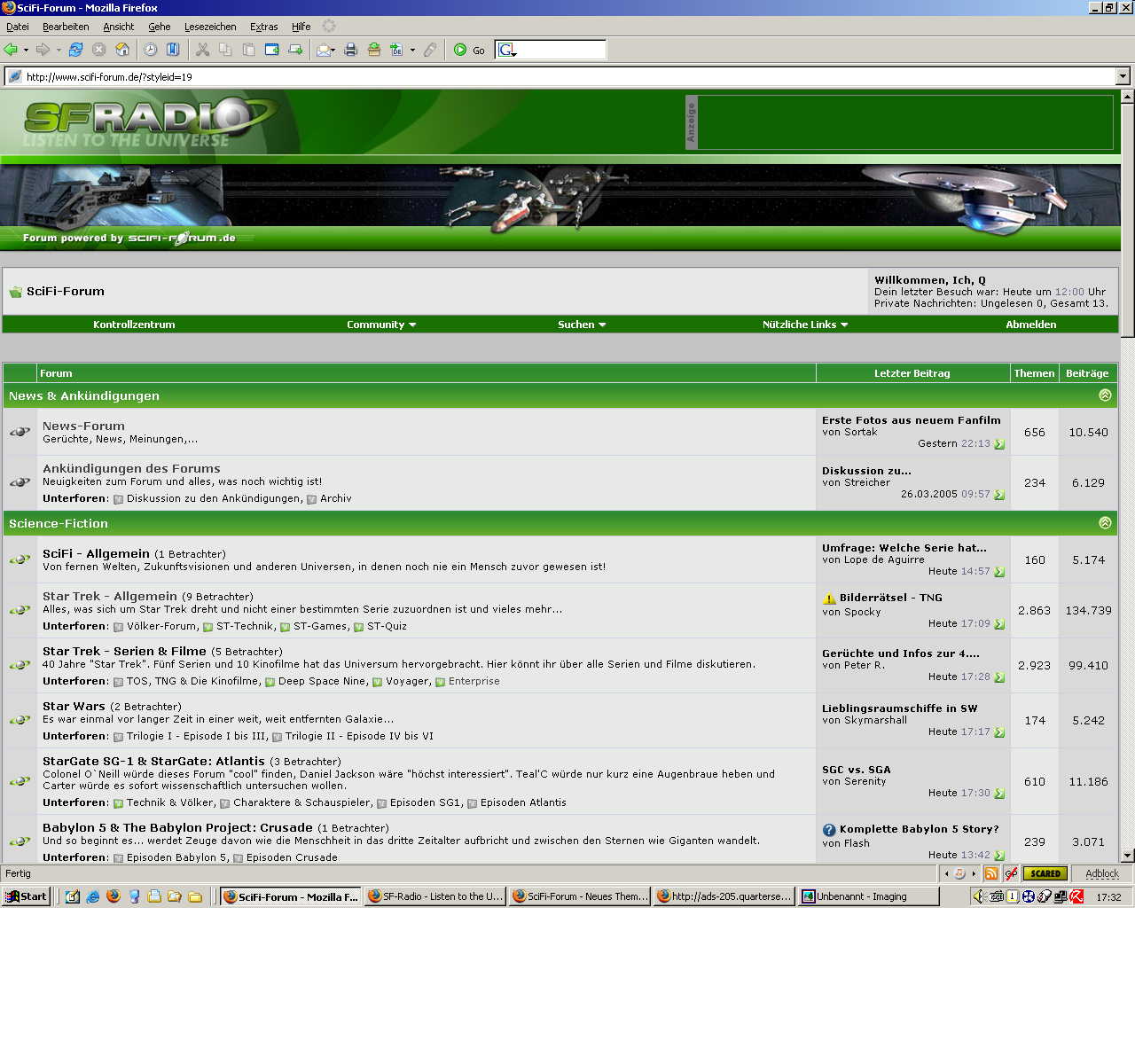
Task: Expand the Community dropdown menu
Action: (x=381, y=325)
